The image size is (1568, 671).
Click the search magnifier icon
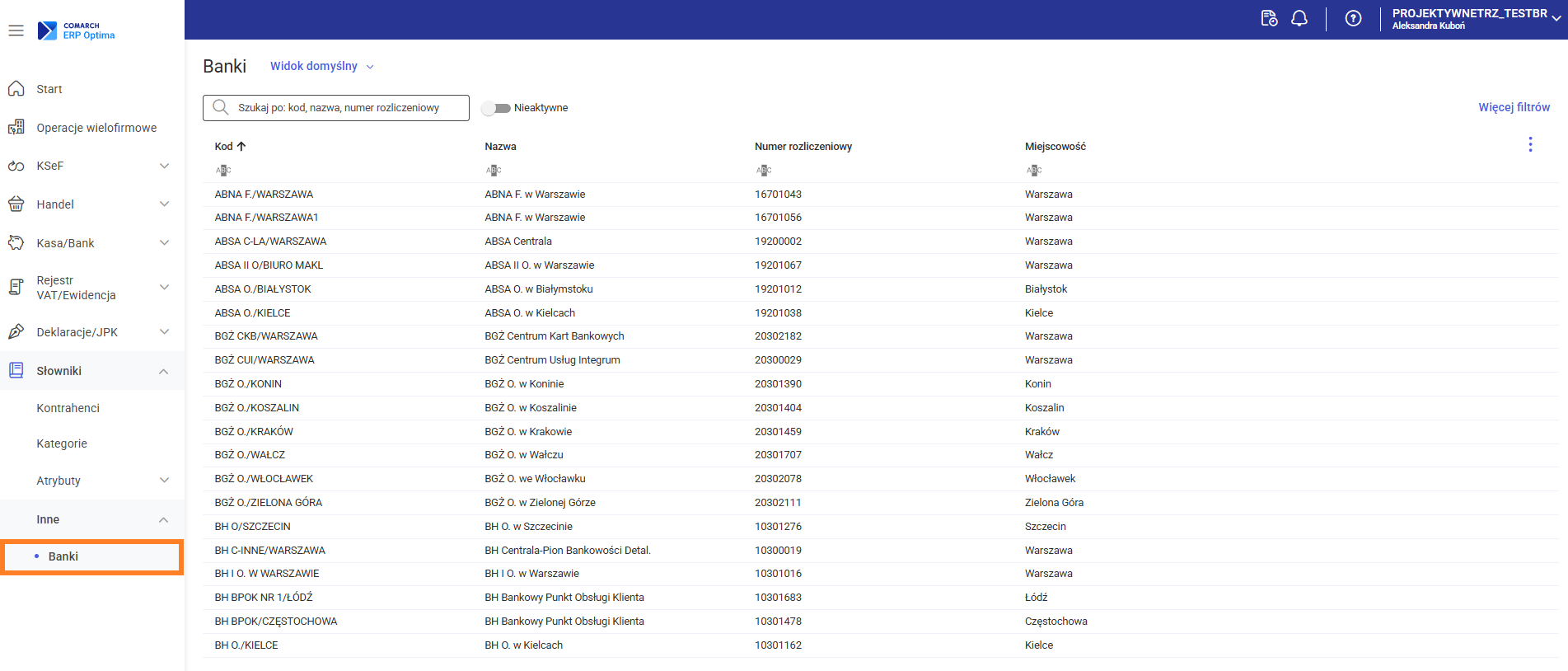(x=220, y=107)
